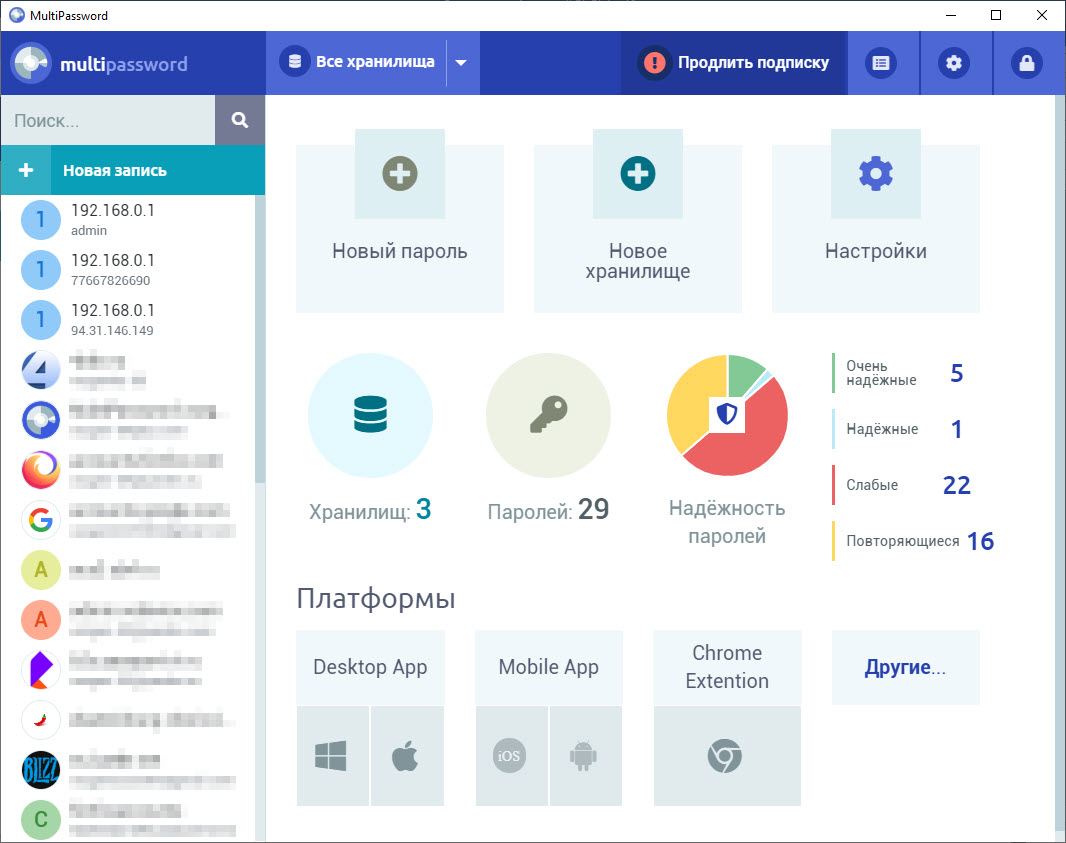
Task: Select entry with Firefox icon
Action: 128,470
